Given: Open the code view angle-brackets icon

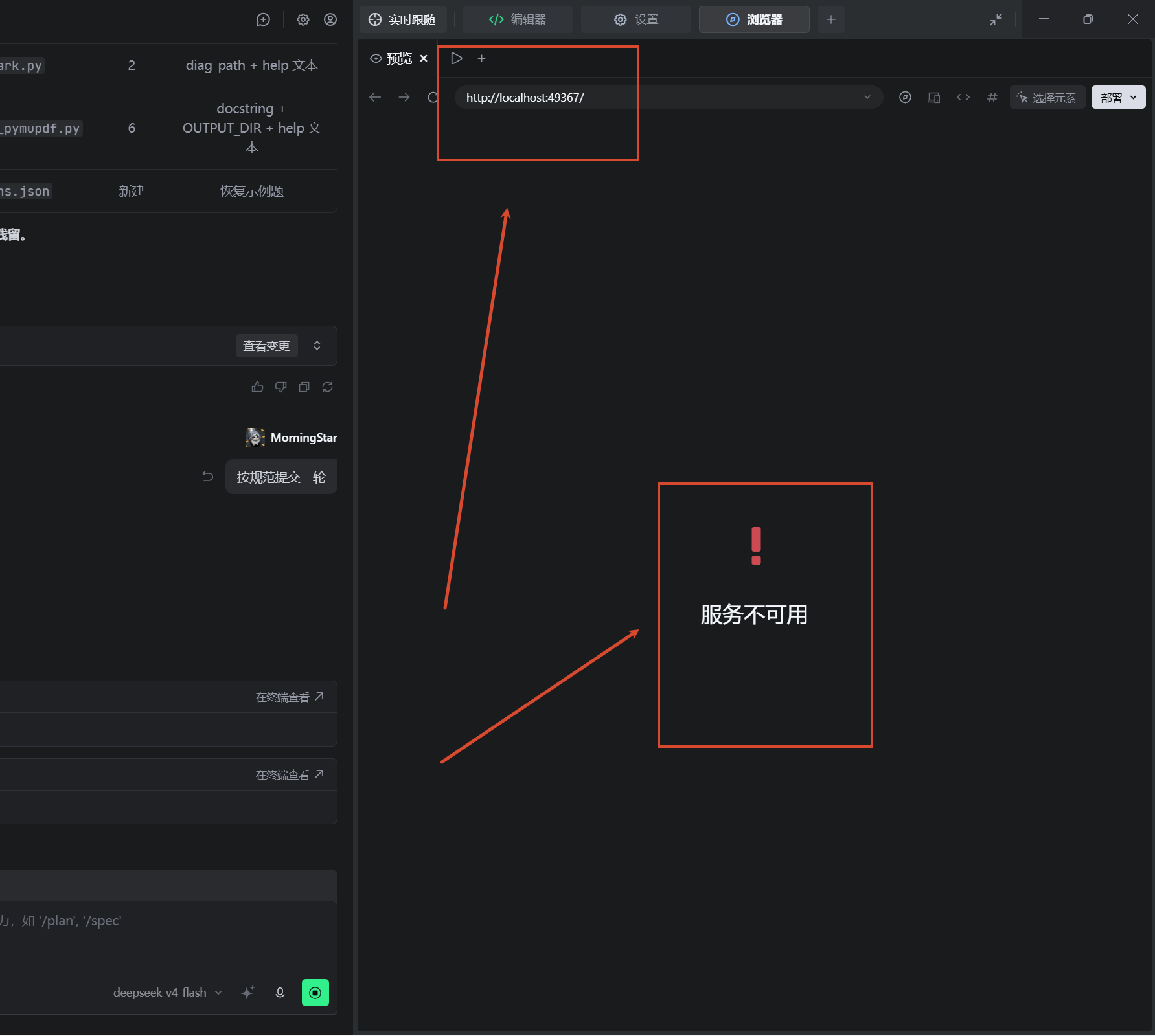Looking at the screenshot, I should 963,97.
